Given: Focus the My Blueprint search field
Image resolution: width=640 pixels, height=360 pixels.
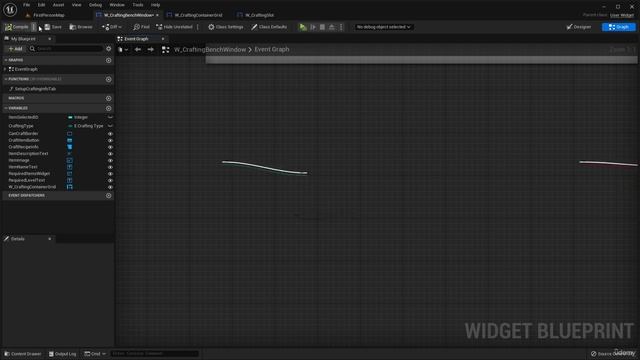Looking at the screenshot, I should tap(66, 49).
